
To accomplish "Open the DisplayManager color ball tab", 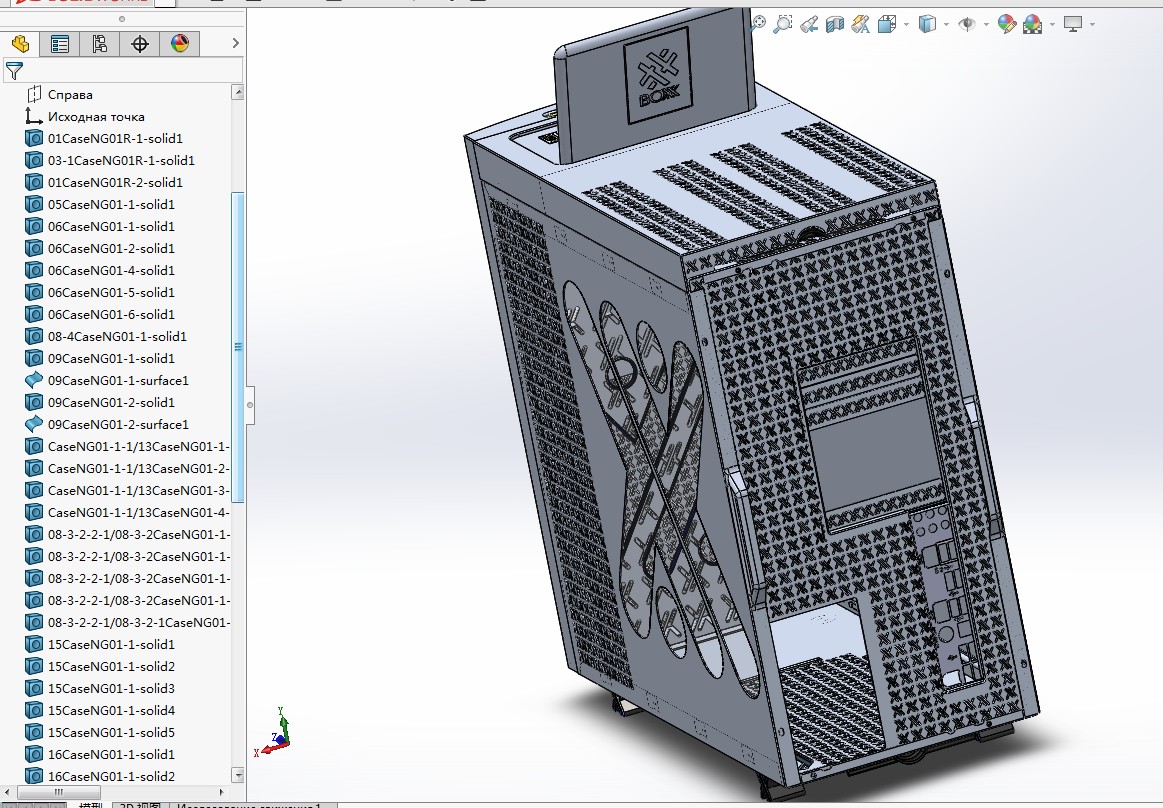I will coord(179,44).
